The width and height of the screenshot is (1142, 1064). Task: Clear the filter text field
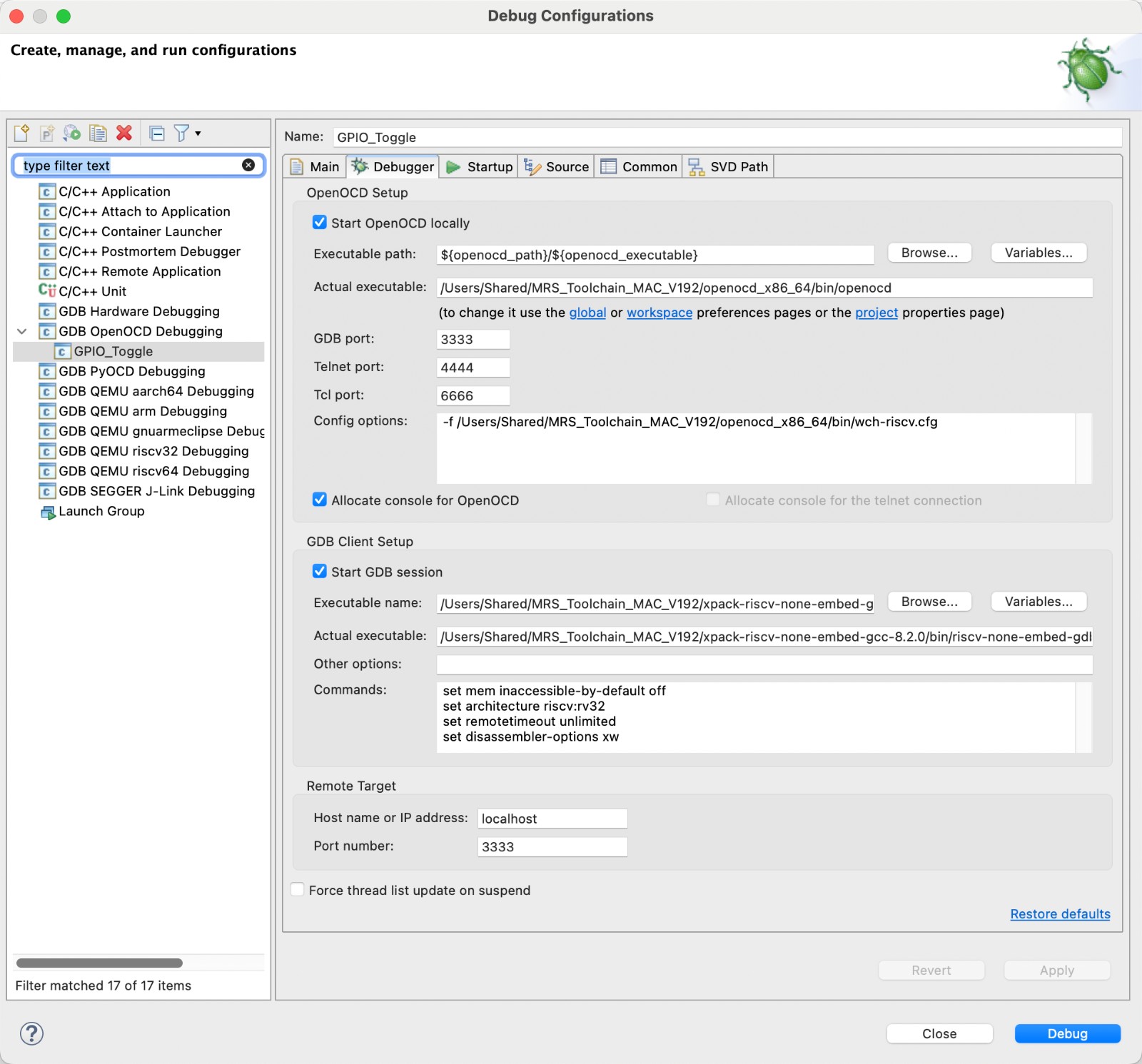[248, 165]
